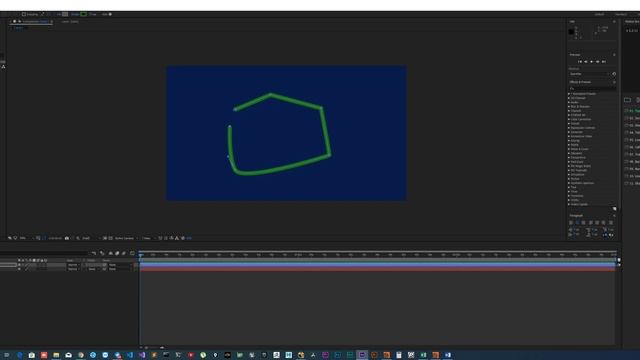Expand the Blur & Sharpen effects category
640x360 pixels.
coord(569,107)
